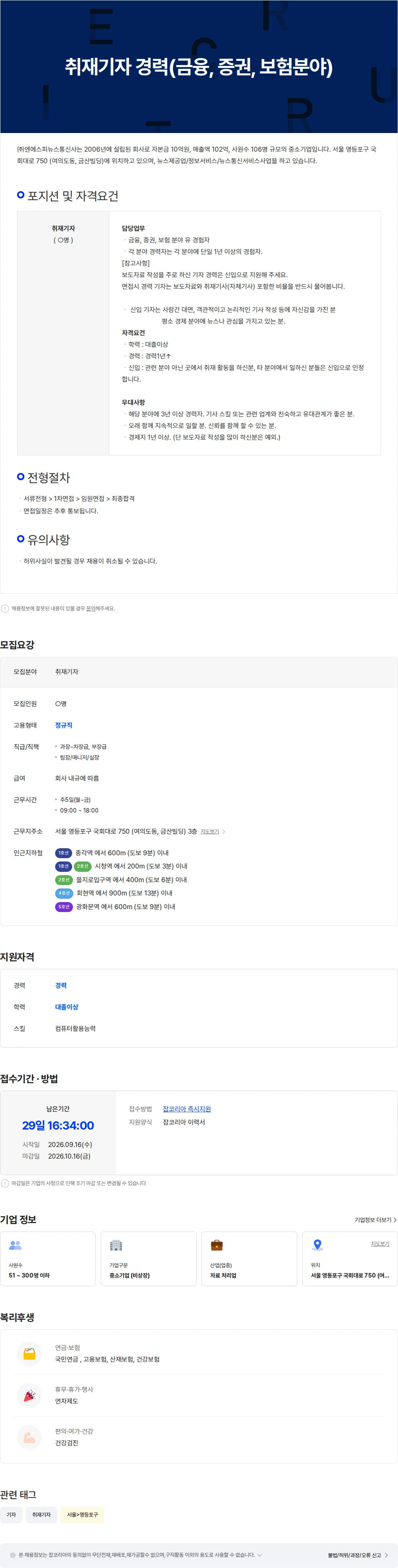Click the grey dot icon in the footer notice
The image size is (398, 1568).
pos(13,1555)
